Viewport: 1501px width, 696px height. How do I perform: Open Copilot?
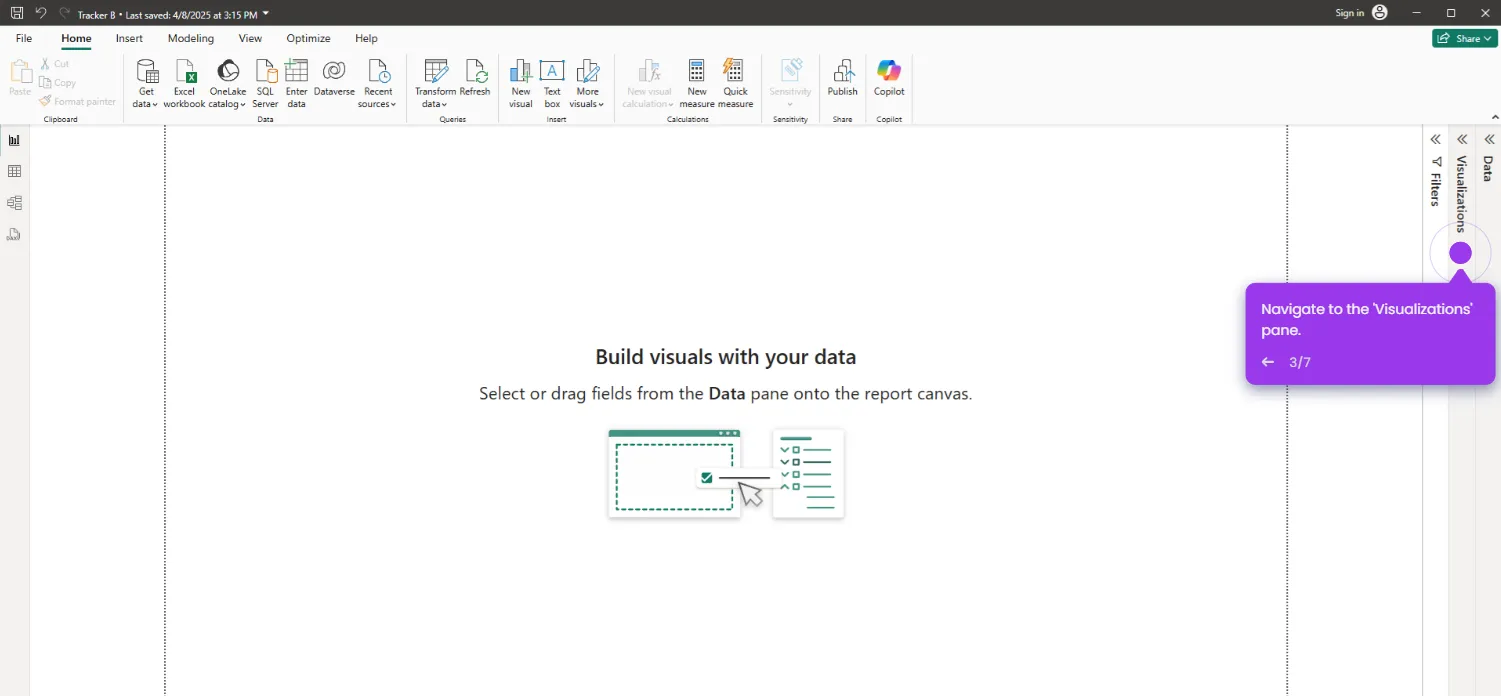(889, 78)
